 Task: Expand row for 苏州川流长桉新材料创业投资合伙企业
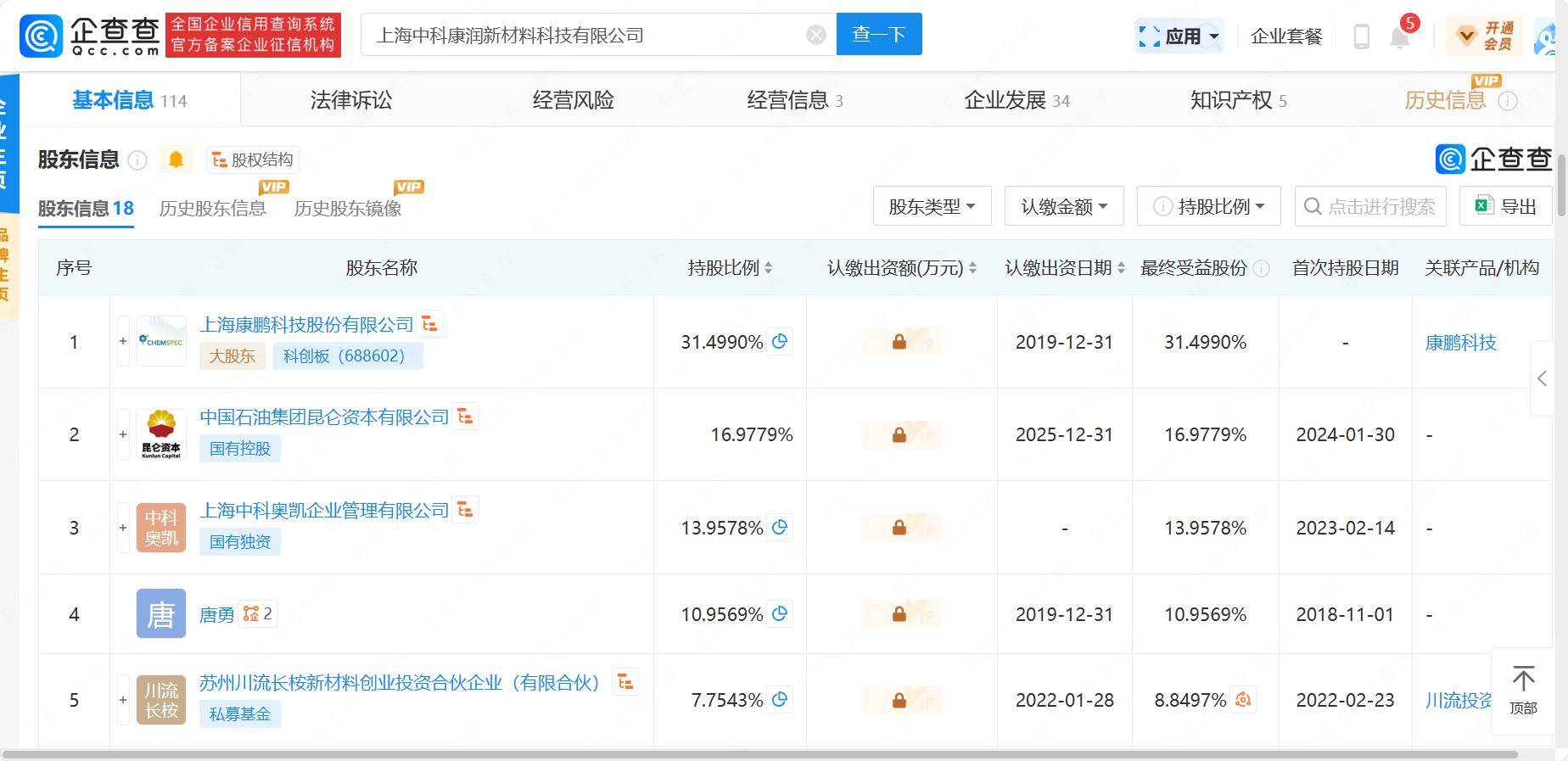pyautogui.click(x=123, y=700)
